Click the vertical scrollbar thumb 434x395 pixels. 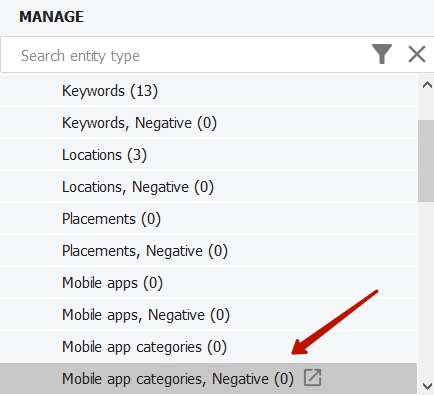tap(426, 161)
